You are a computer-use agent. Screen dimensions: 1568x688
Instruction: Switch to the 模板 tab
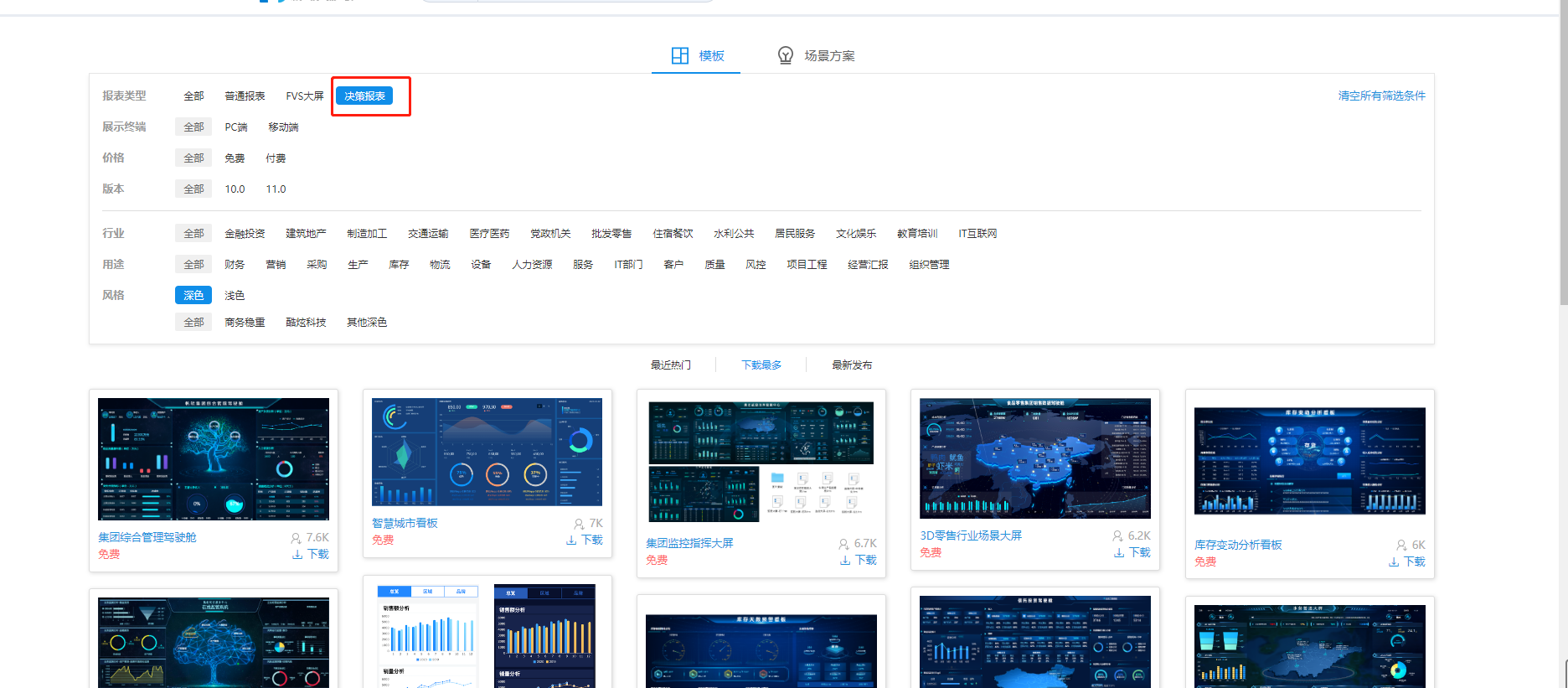(696, 55)
